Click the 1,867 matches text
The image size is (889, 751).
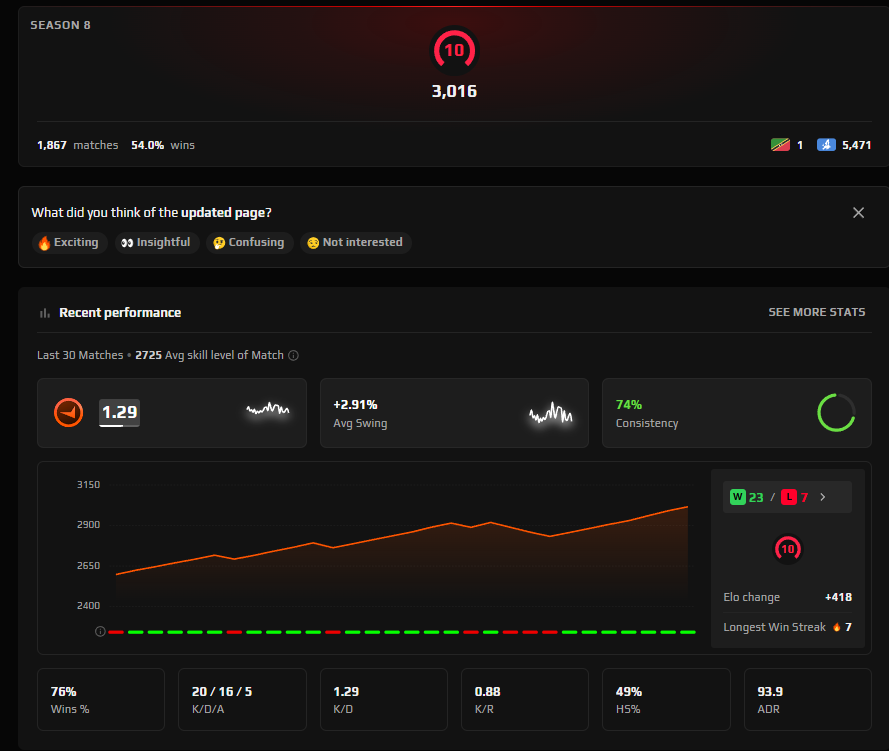pyautogui.click(x=78, y=145)
